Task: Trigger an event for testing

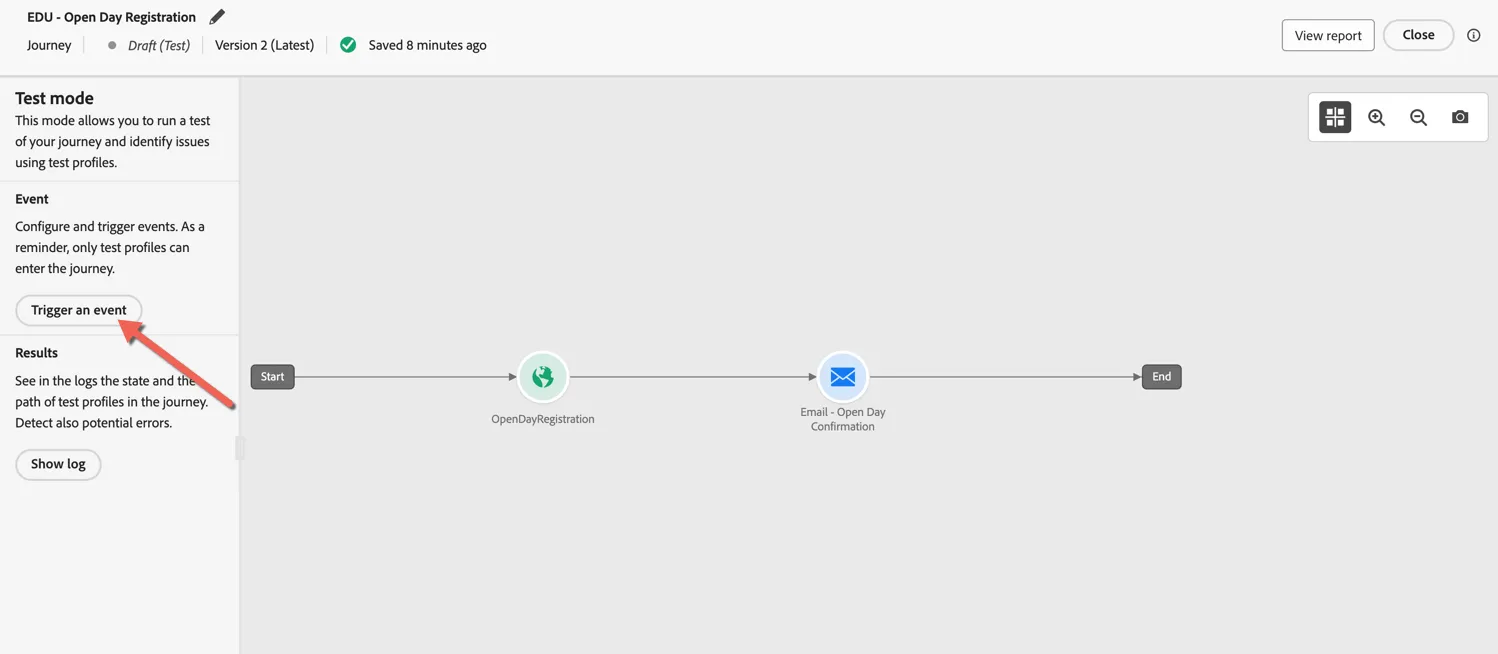Action: coord(79,310)
